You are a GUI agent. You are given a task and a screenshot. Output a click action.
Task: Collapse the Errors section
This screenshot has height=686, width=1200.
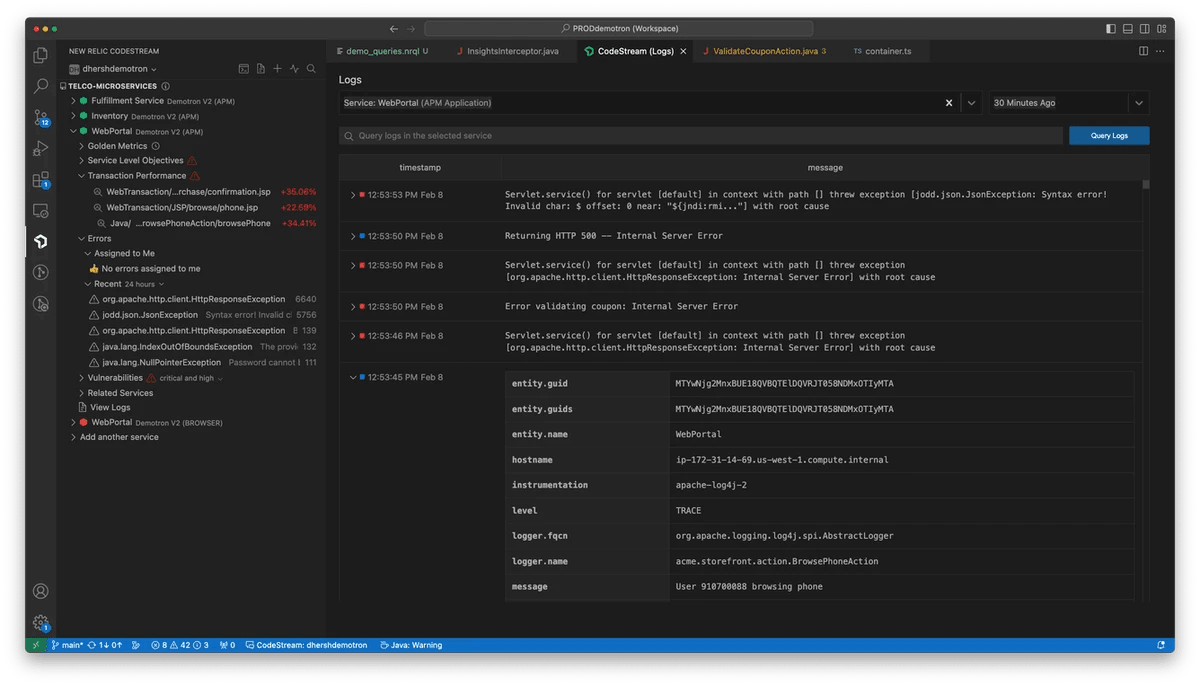click(81, 239)
